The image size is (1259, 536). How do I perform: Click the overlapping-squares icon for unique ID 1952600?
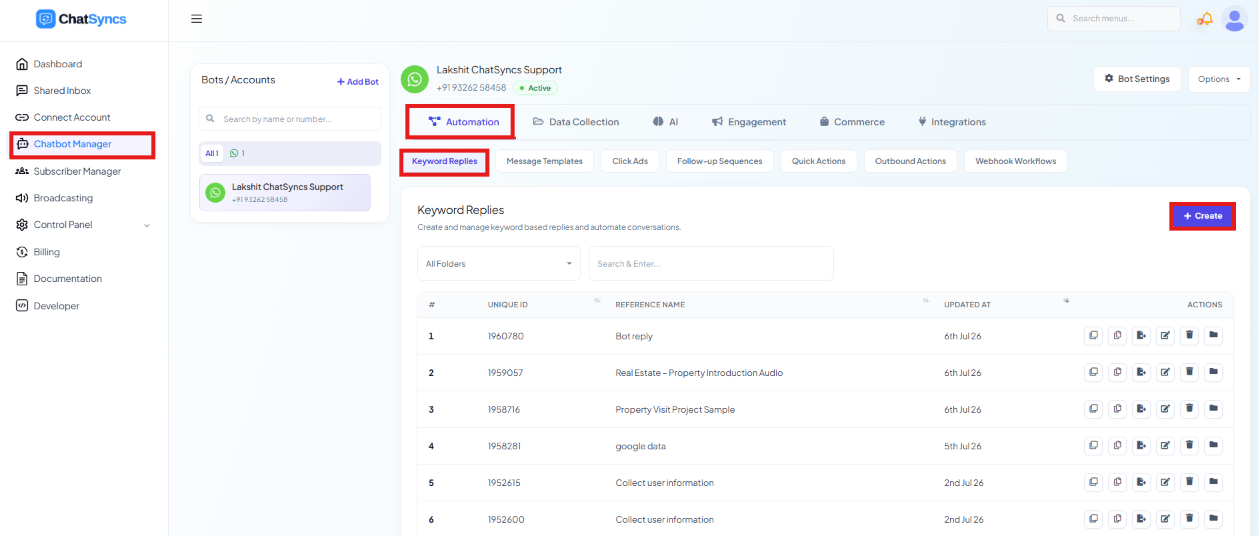pos(1093,519)
